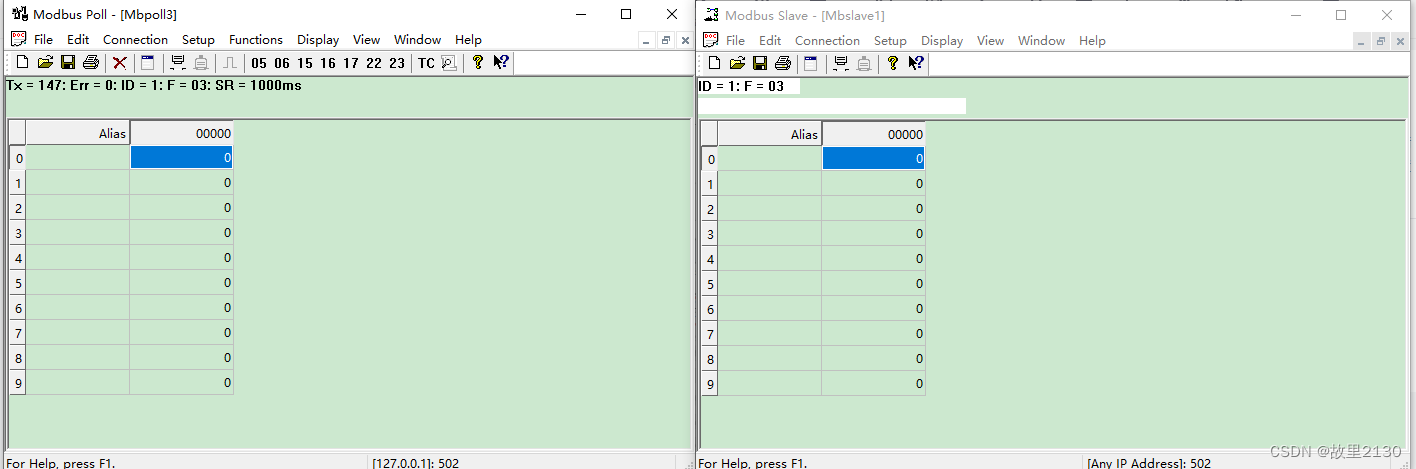Click the Connect icon in Modbus Slave toolbar
The height and width of the screenshot is (469, 1416).
tap(841, 63)
